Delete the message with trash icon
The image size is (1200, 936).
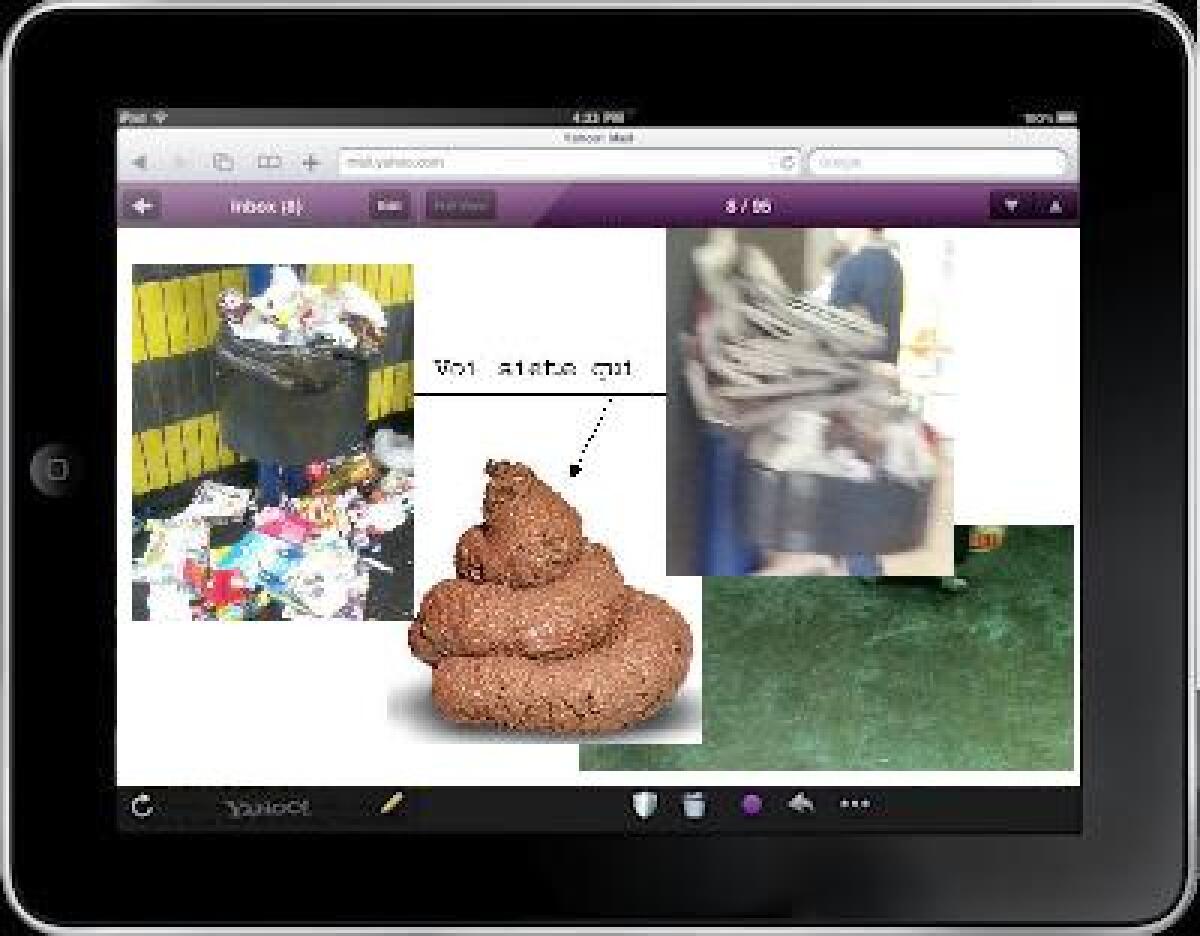(695, 805)
